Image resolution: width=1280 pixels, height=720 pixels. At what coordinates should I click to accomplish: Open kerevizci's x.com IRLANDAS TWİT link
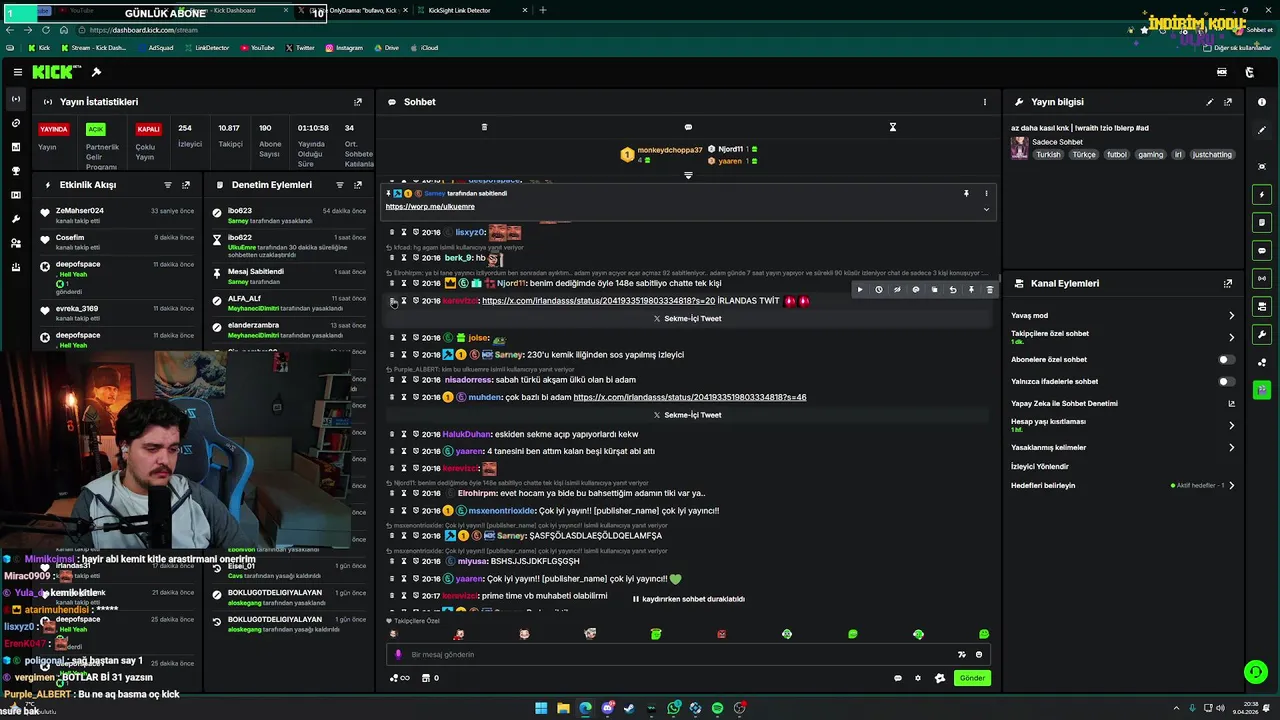(598, 300)
